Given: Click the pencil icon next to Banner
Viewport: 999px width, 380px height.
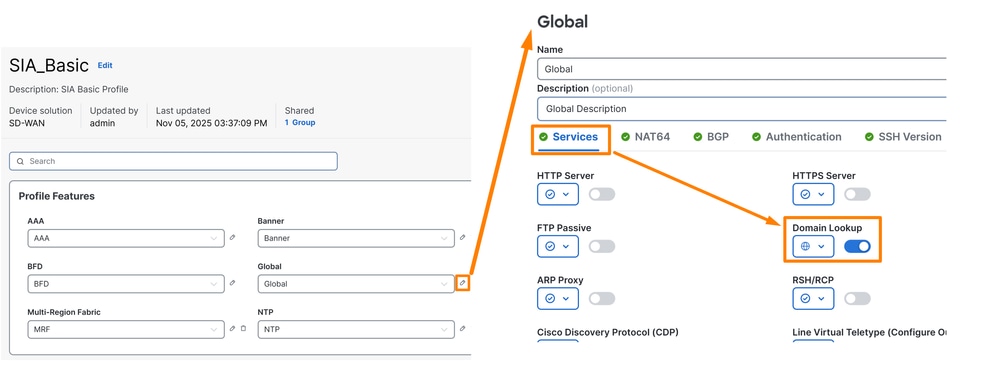Looking at the screenshot, I should coord(463,237).
